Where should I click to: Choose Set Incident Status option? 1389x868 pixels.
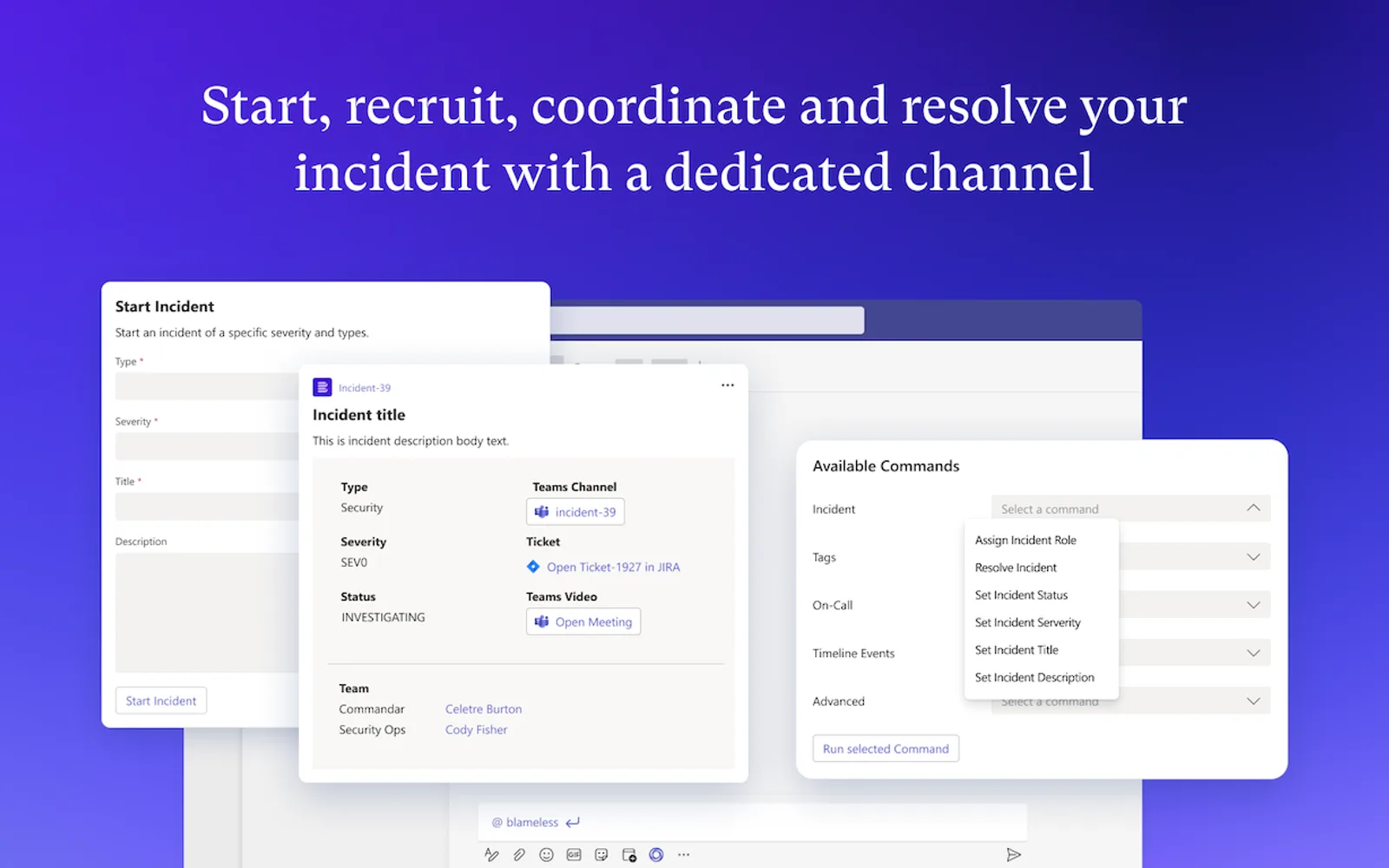pyautogui.click(x=1021, y=595)
